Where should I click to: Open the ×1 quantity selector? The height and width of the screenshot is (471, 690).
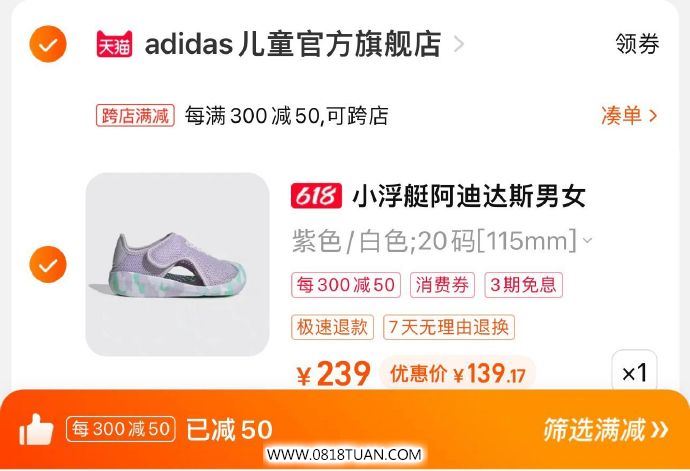[634, 372]
